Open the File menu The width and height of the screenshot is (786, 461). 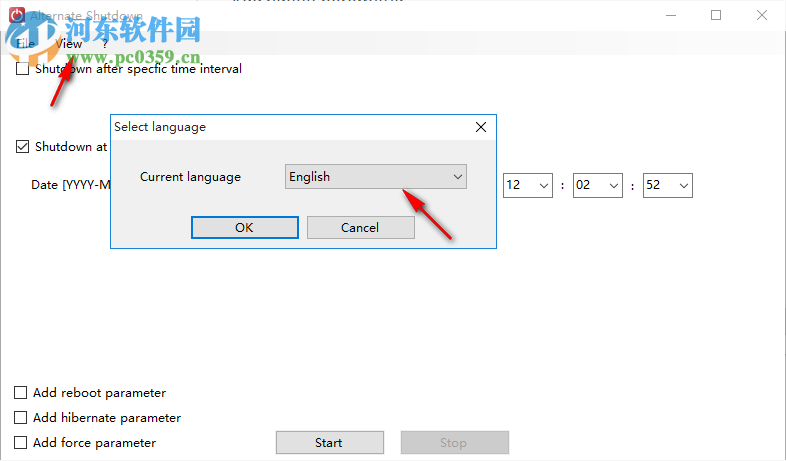[26, 44]
